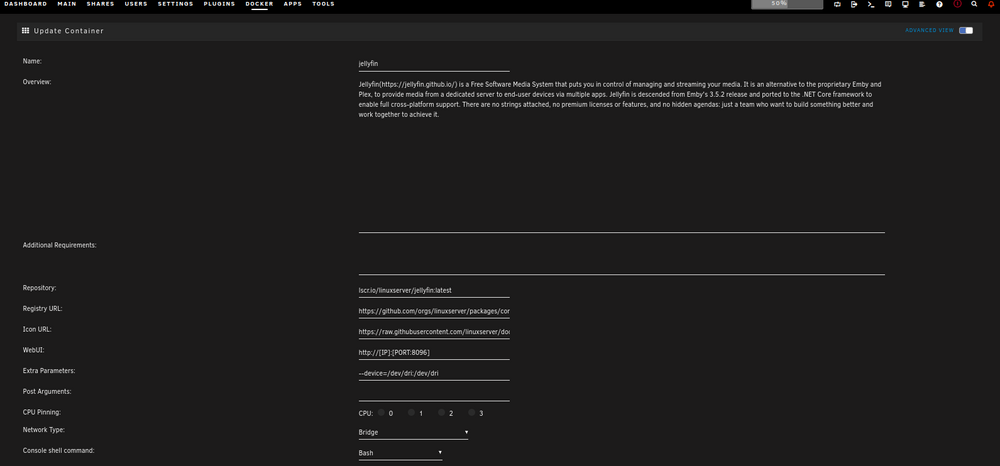
Task: Open the system Info monitor icon
Action: tap(905, 4)
